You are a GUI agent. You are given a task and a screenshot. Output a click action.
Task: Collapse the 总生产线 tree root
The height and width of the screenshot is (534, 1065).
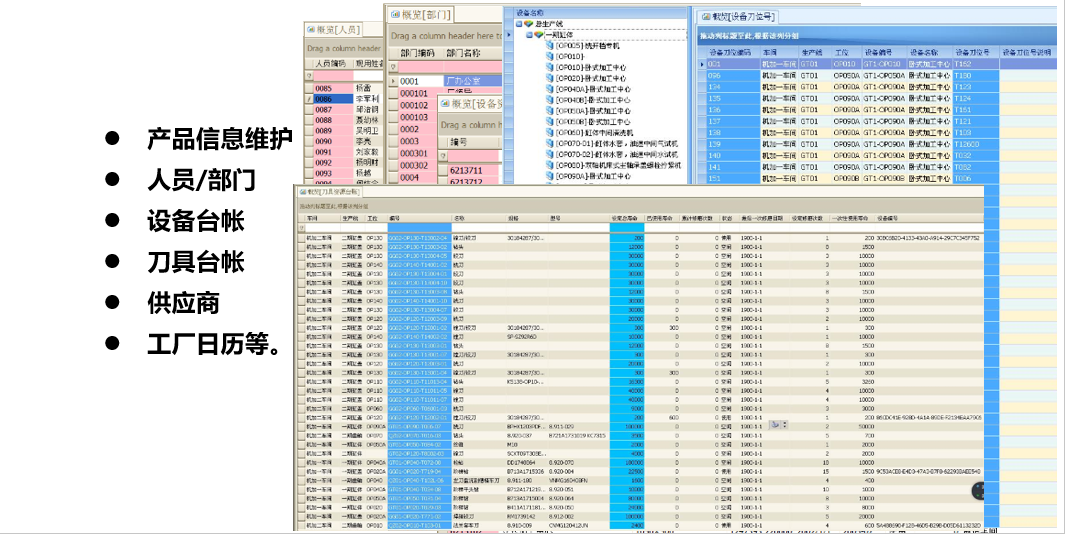click(519, 23)
